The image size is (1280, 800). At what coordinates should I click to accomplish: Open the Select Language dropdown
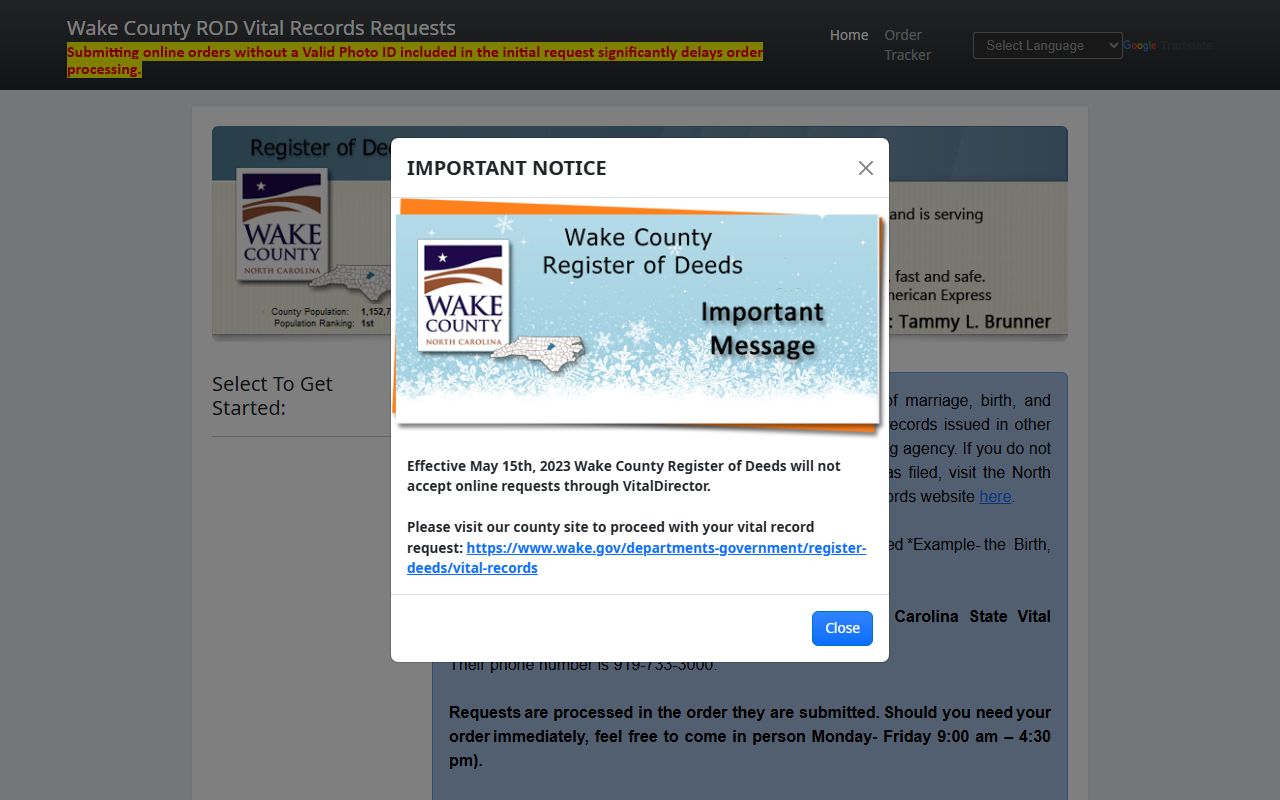tap(1047, 45)
